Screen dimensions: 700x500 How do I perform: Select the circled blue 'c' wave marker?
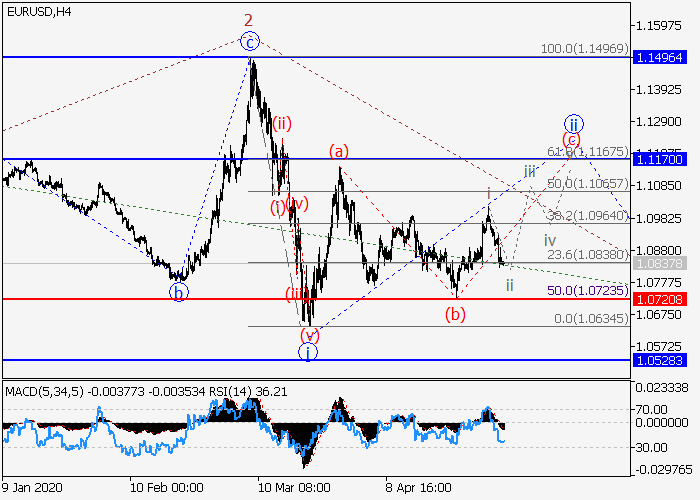tap(250, 41)
